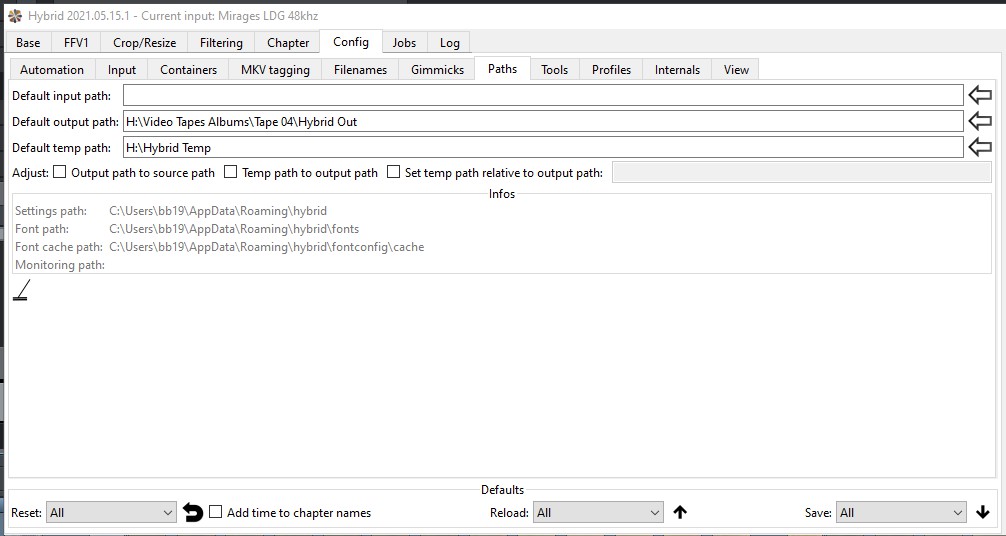This screenshot has width=1006, height=536.
Task: Check Set temp path relative to output path
Action: click(x=394, y=172)
